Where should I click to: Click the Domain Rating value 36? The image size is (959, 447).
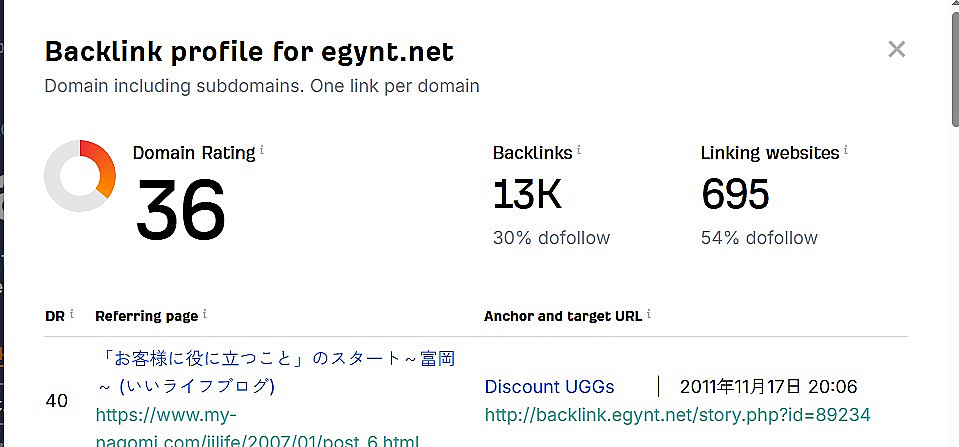click(x=181, y=208)
